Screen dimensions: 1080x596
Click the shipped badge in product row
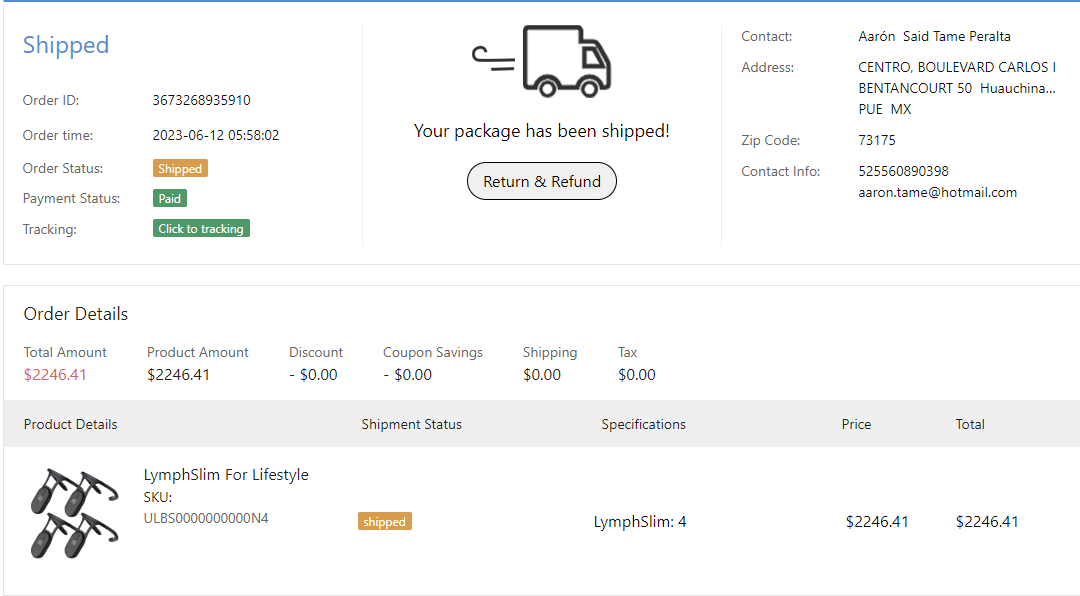click(x=384, y=522)
